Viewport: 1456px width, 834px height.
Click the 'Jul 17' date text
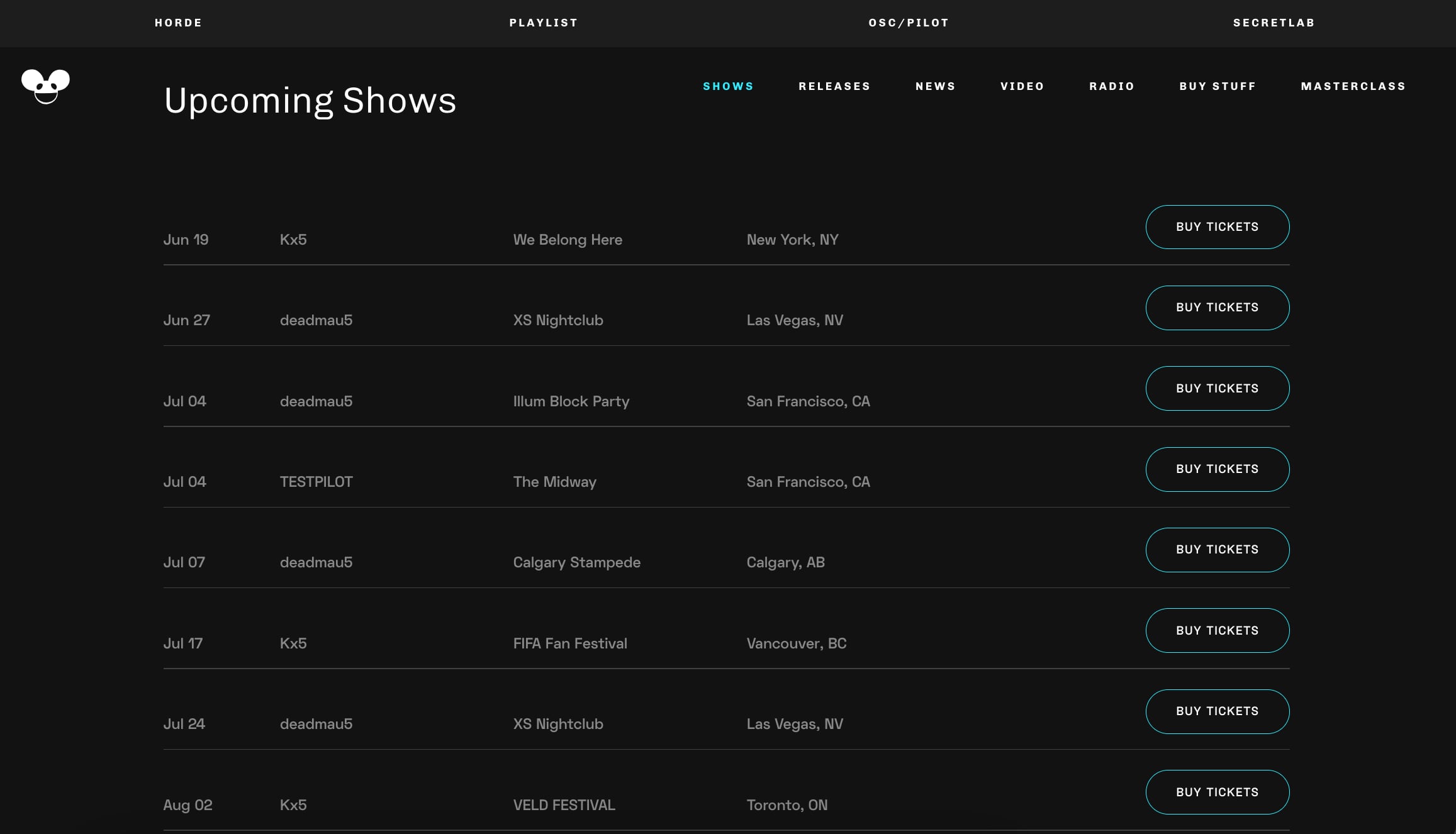(182, 643)
